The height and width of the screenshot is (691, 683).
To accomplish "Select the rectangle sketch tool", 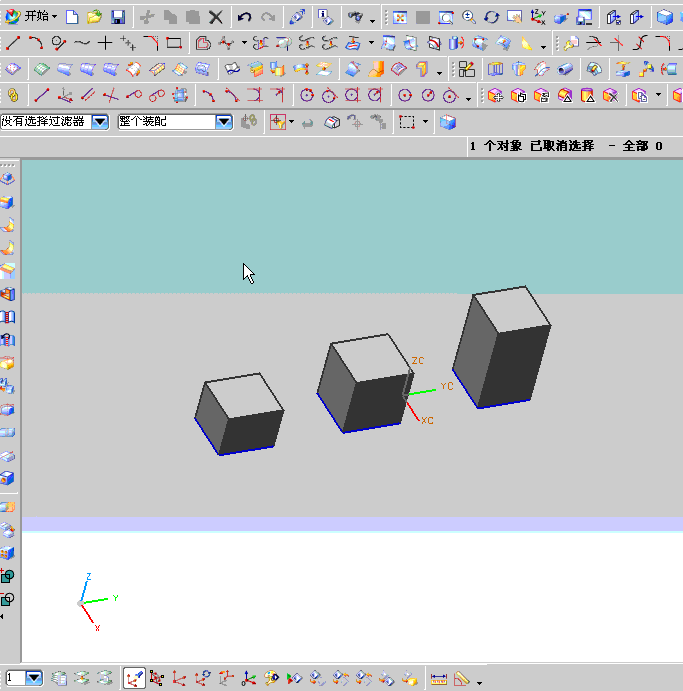I will (x=174, y=43).
